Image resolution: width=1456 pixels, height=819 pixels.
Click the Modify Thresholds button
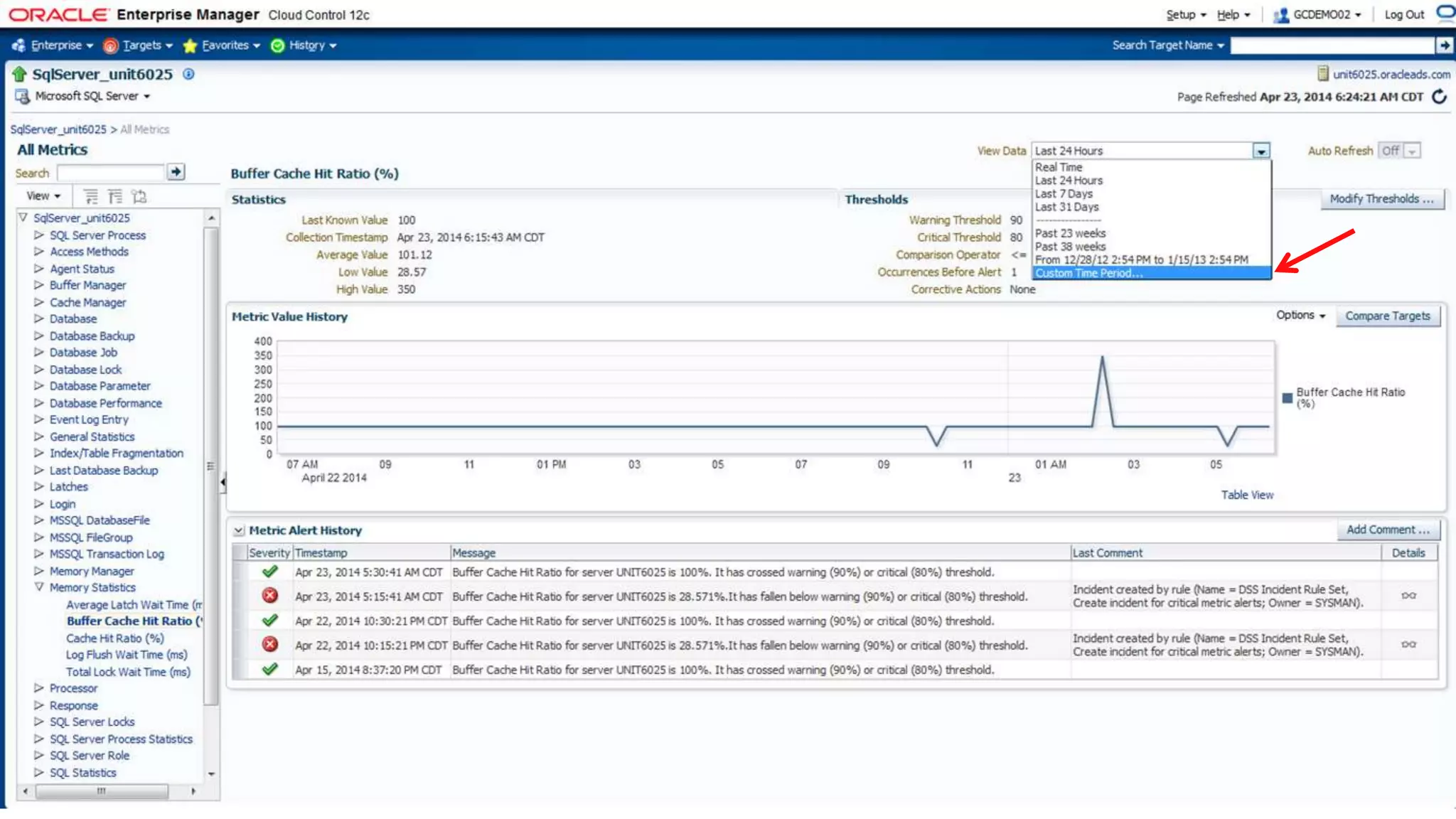click(1381, 199)
